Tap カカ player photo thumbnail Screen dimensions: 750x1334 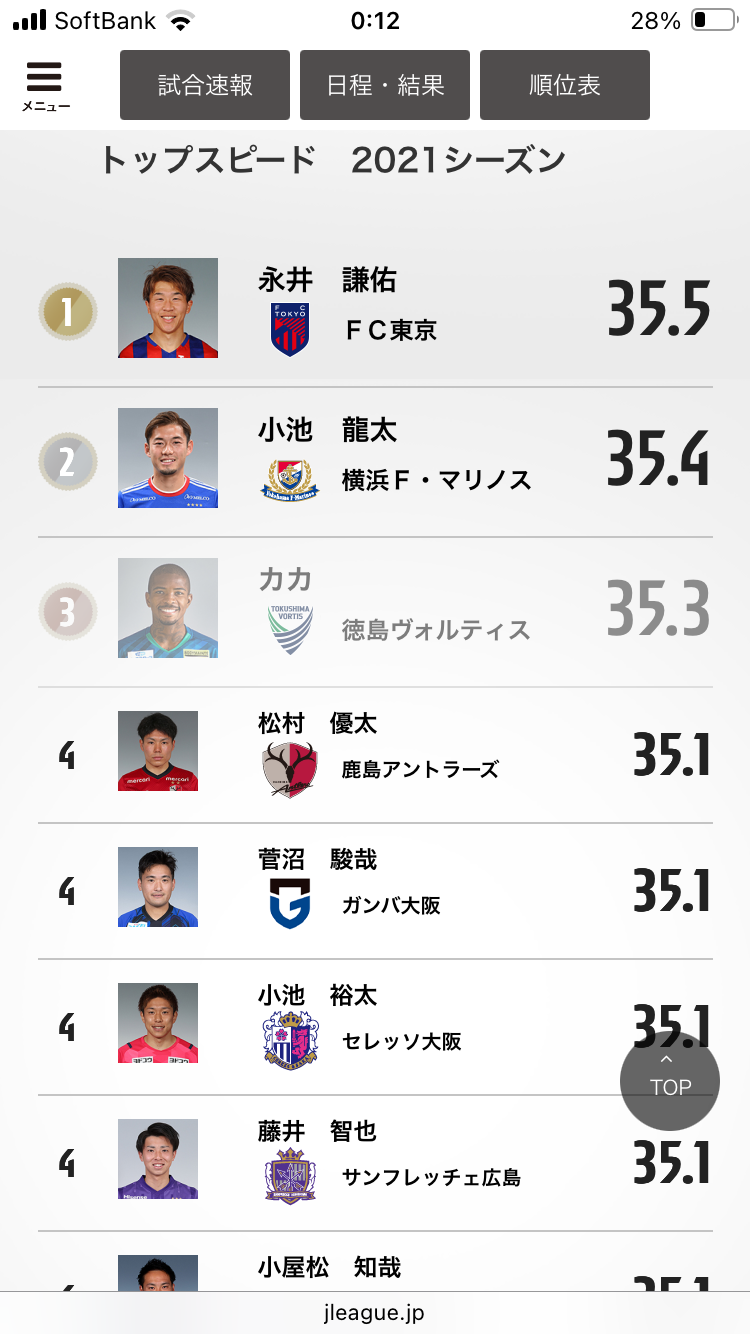pos(168,608)
